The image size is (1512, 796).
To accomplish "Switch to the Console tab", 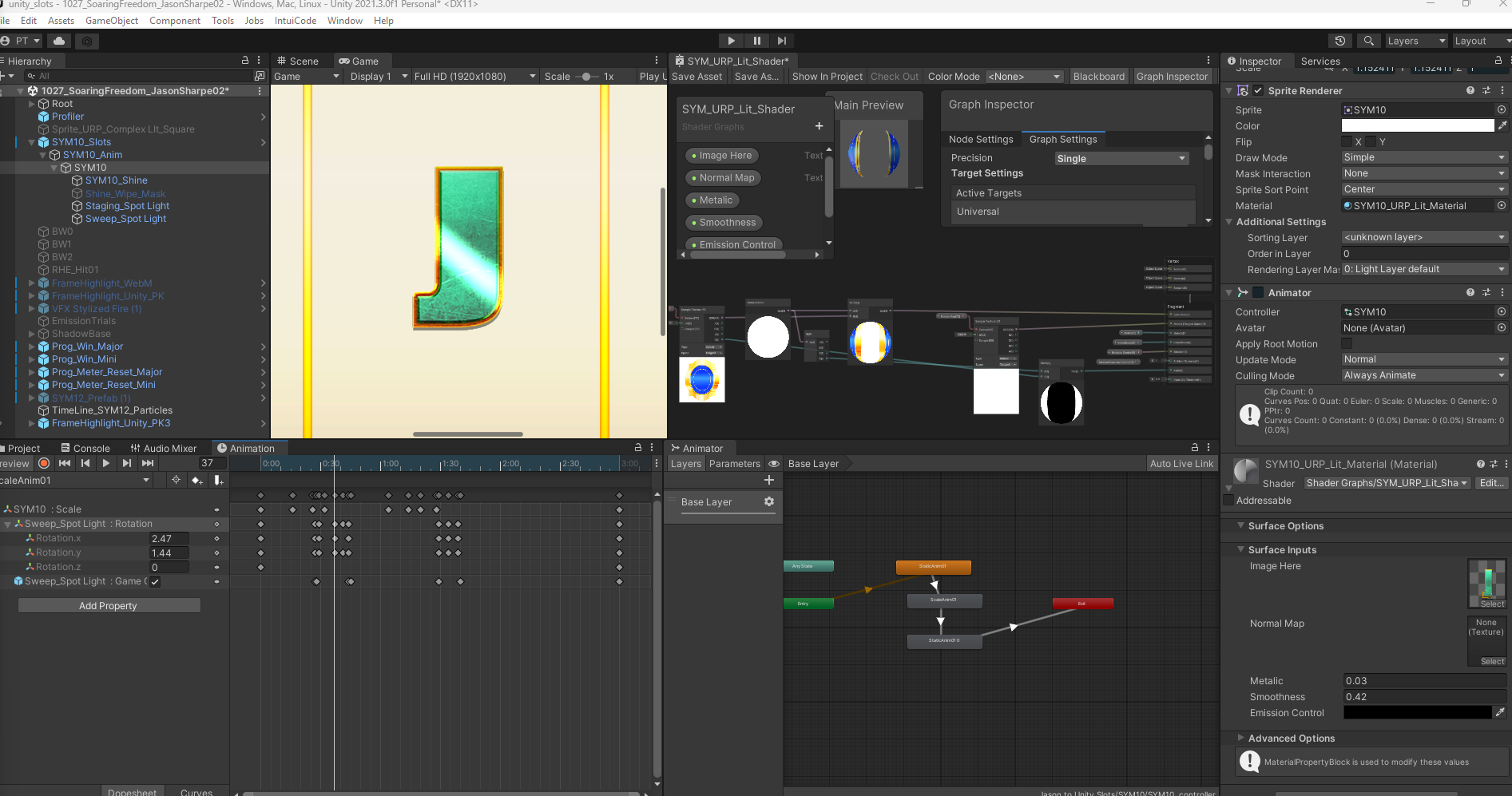I will pyautogui.click(x=85, y=448).
